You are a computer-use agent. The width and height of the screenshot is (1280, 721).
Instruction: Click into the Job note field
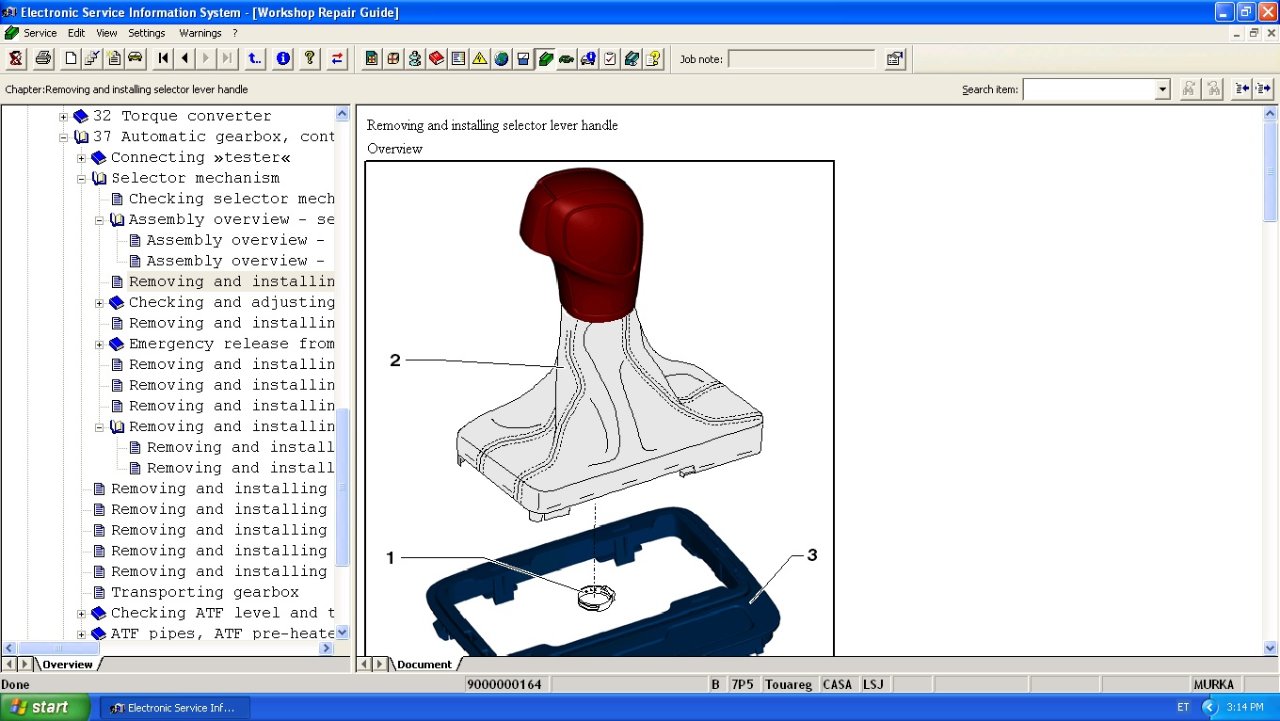pyautogui.click(x=801, y=59)
